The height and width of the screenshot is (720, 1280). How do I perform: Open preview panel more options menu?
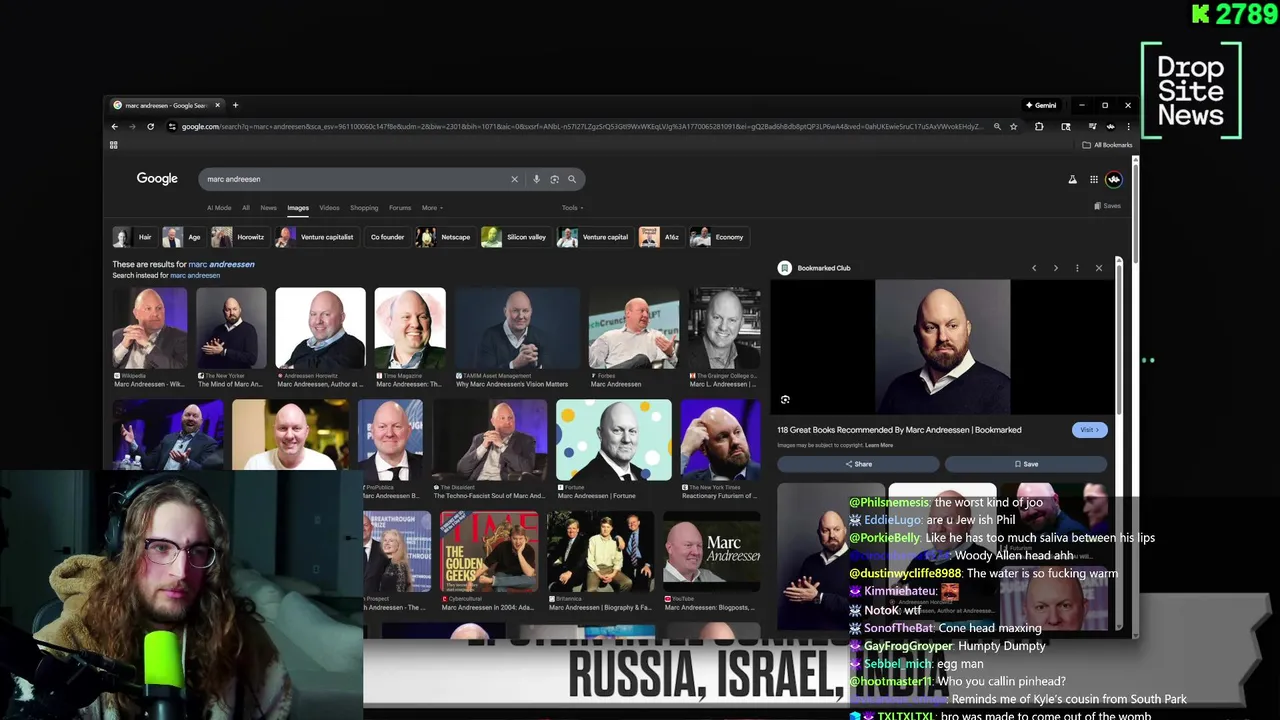pos(1077,268)
